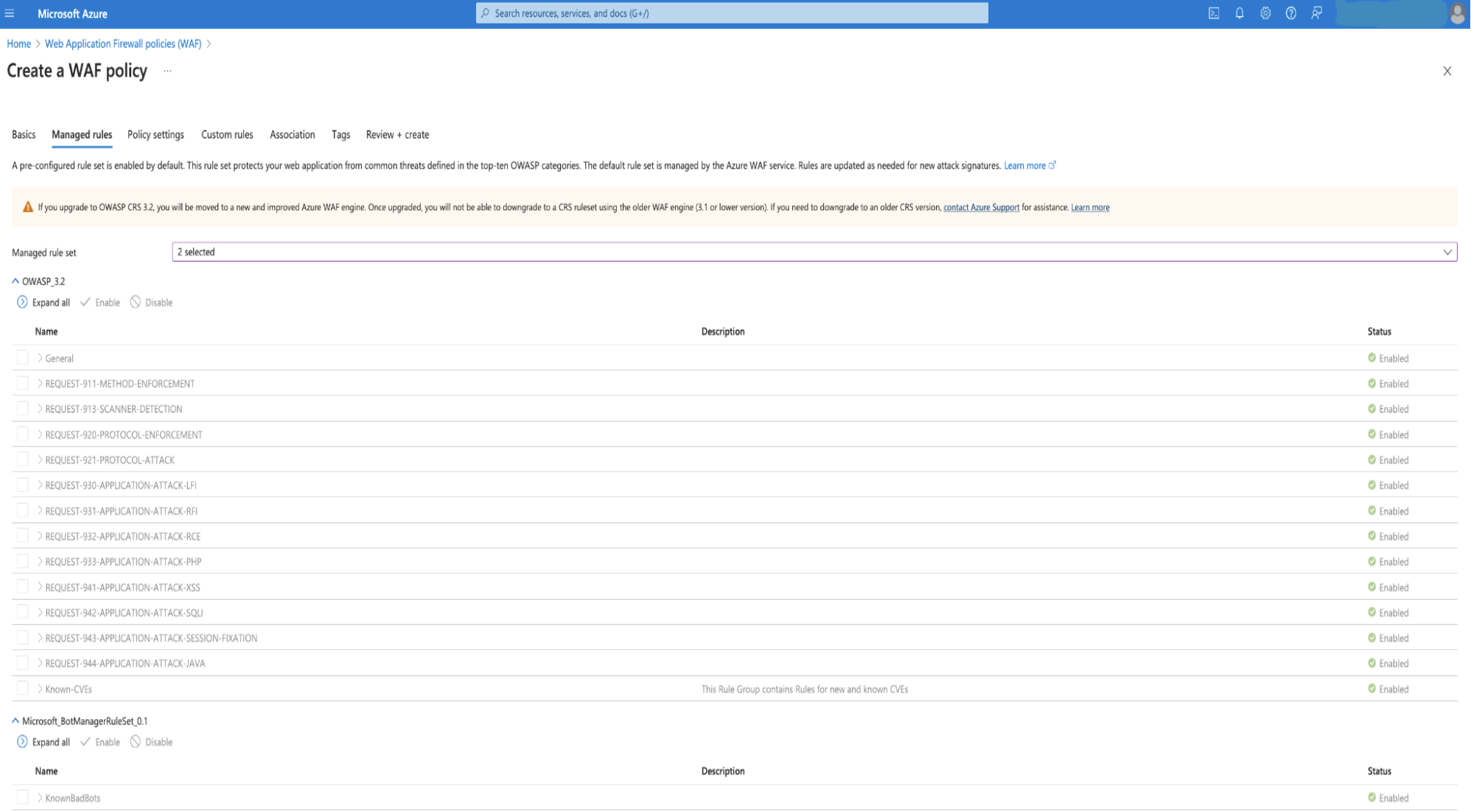Follow the contact Azure Support link
The image size is (1471, 812).
[x=981, y=208]
